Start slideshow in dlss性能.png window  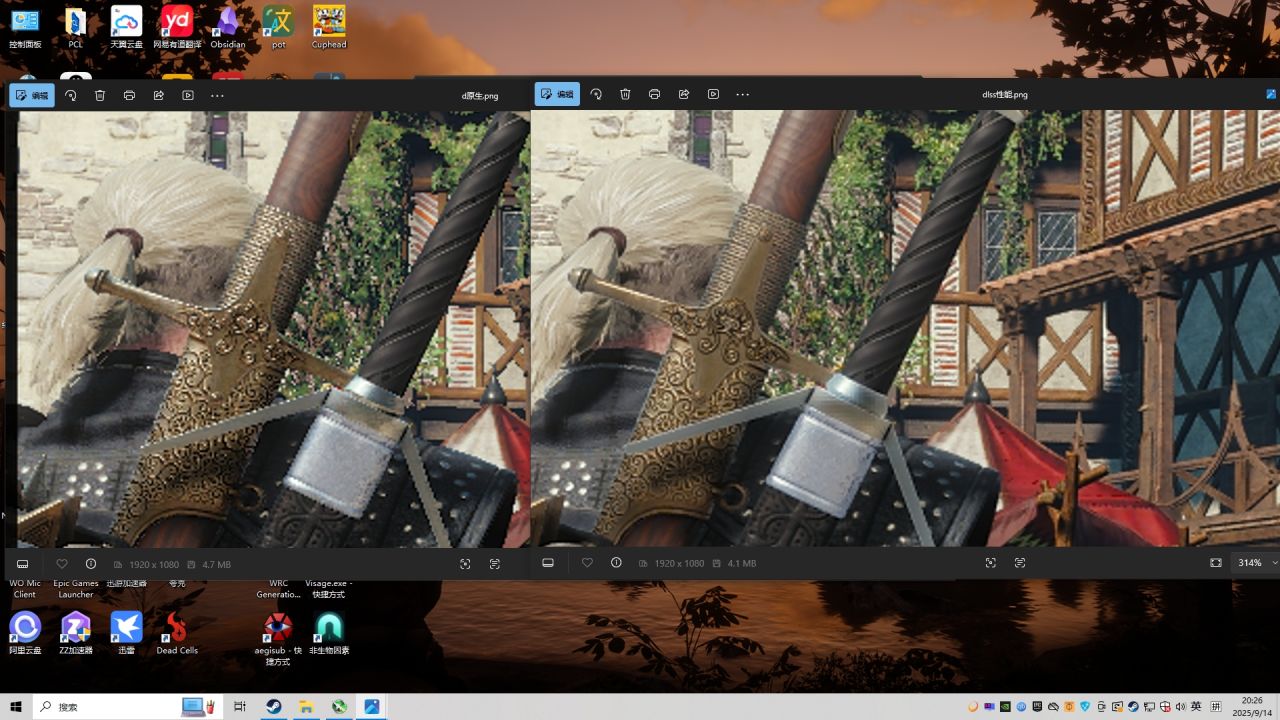tap(713, 94)
